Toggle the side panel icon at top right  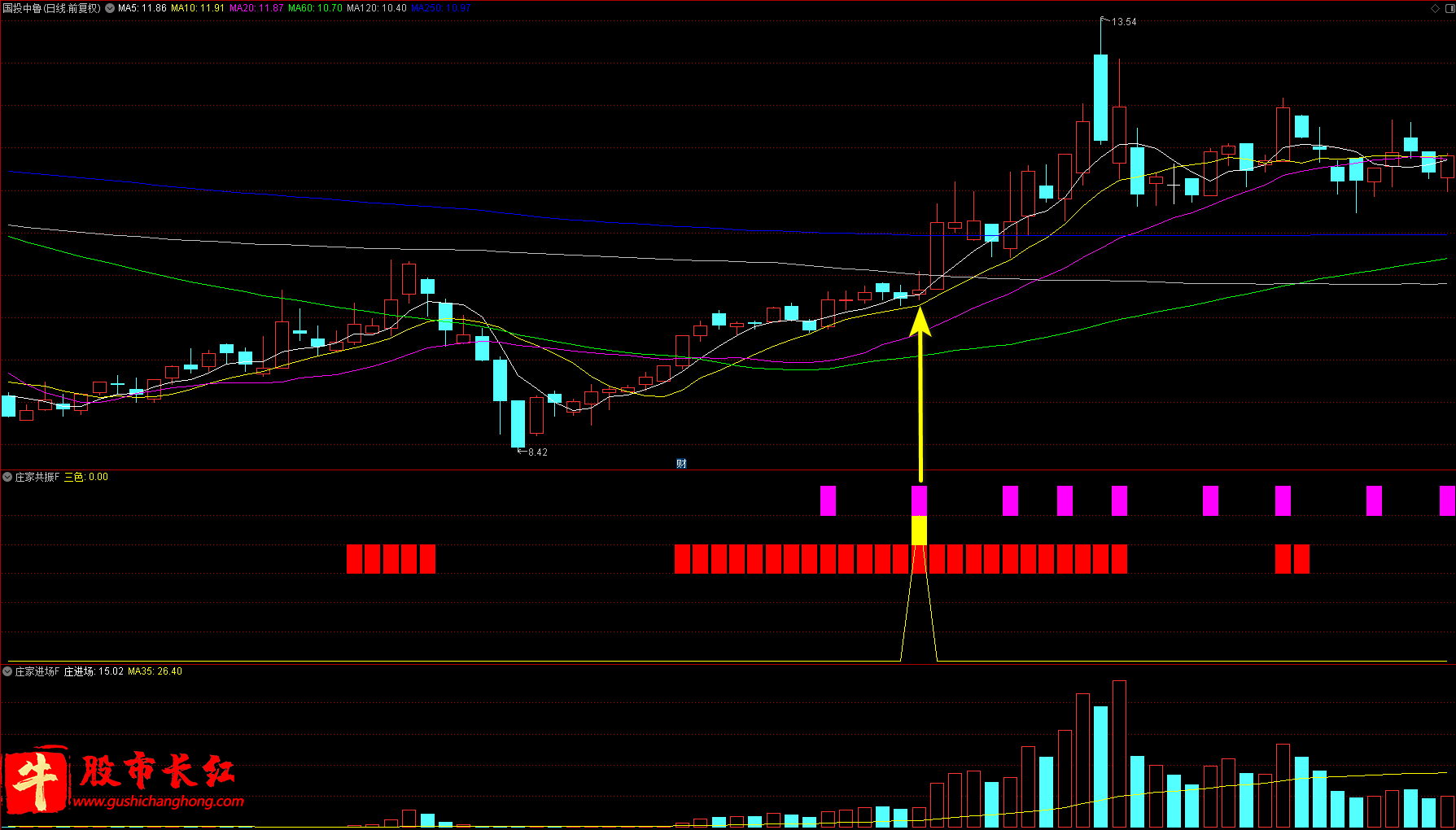[x=1449, y=8]
